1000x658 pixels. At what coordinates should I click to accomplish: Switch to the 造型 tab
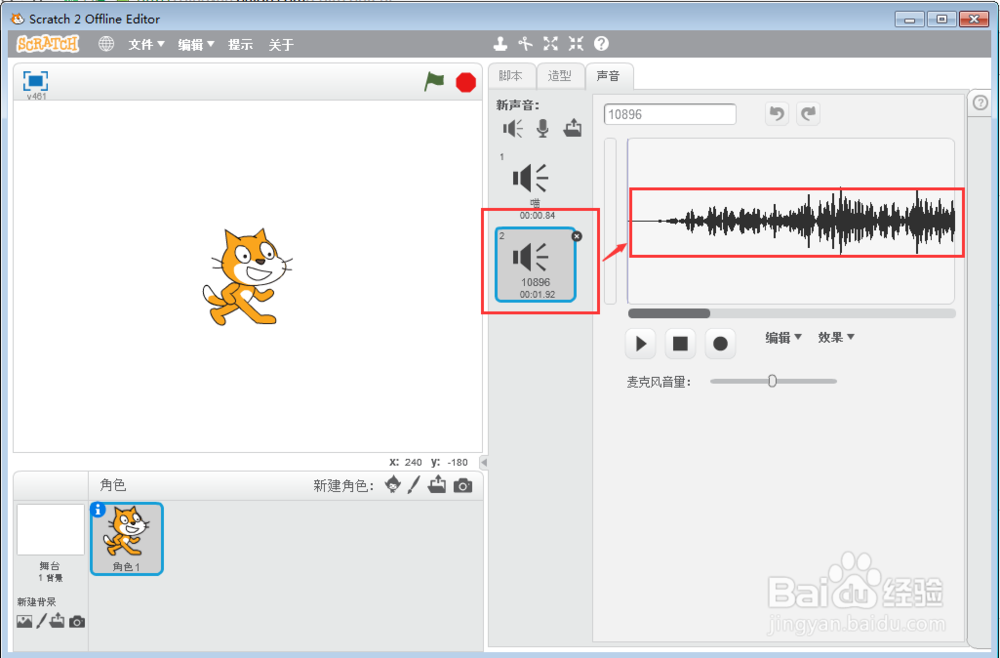click(x=560, y=76)
